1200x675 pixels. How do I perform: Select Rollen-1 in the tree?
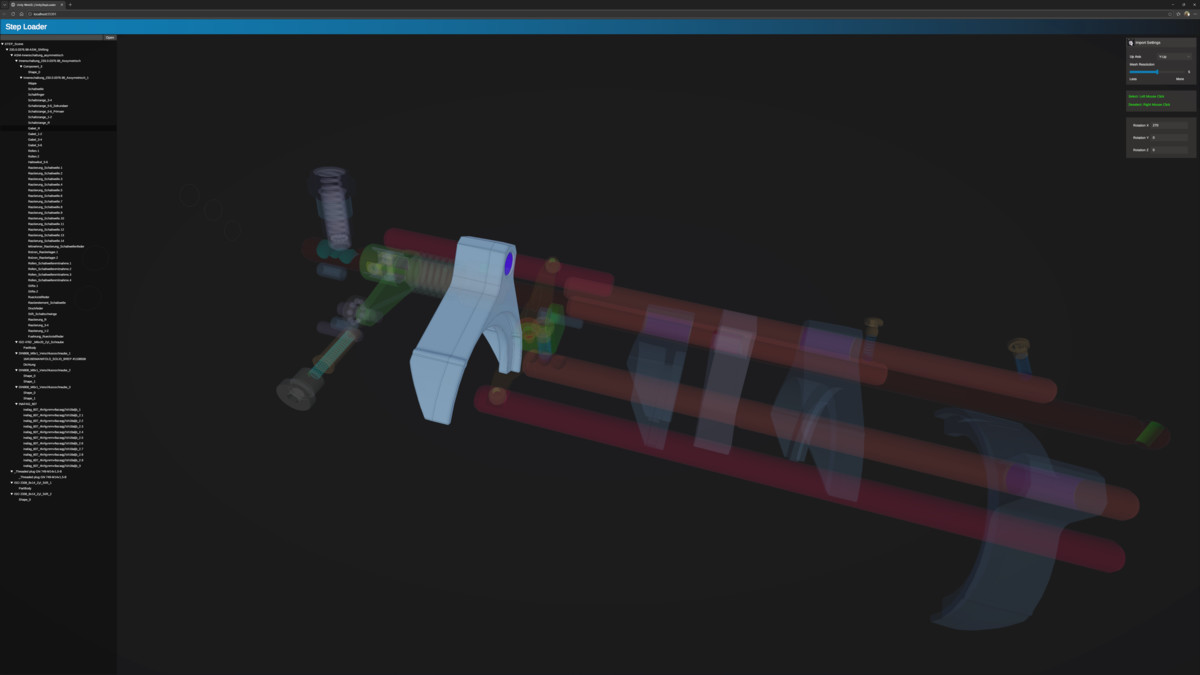pos(34,151)
